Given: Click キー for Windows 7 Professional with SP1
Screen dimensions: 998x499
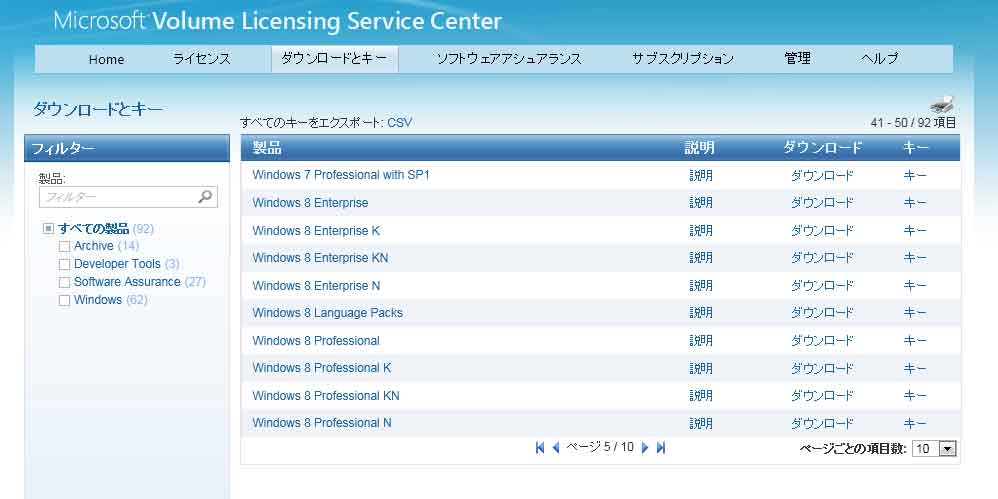Looking at the screenshot, I should (914, 176).
